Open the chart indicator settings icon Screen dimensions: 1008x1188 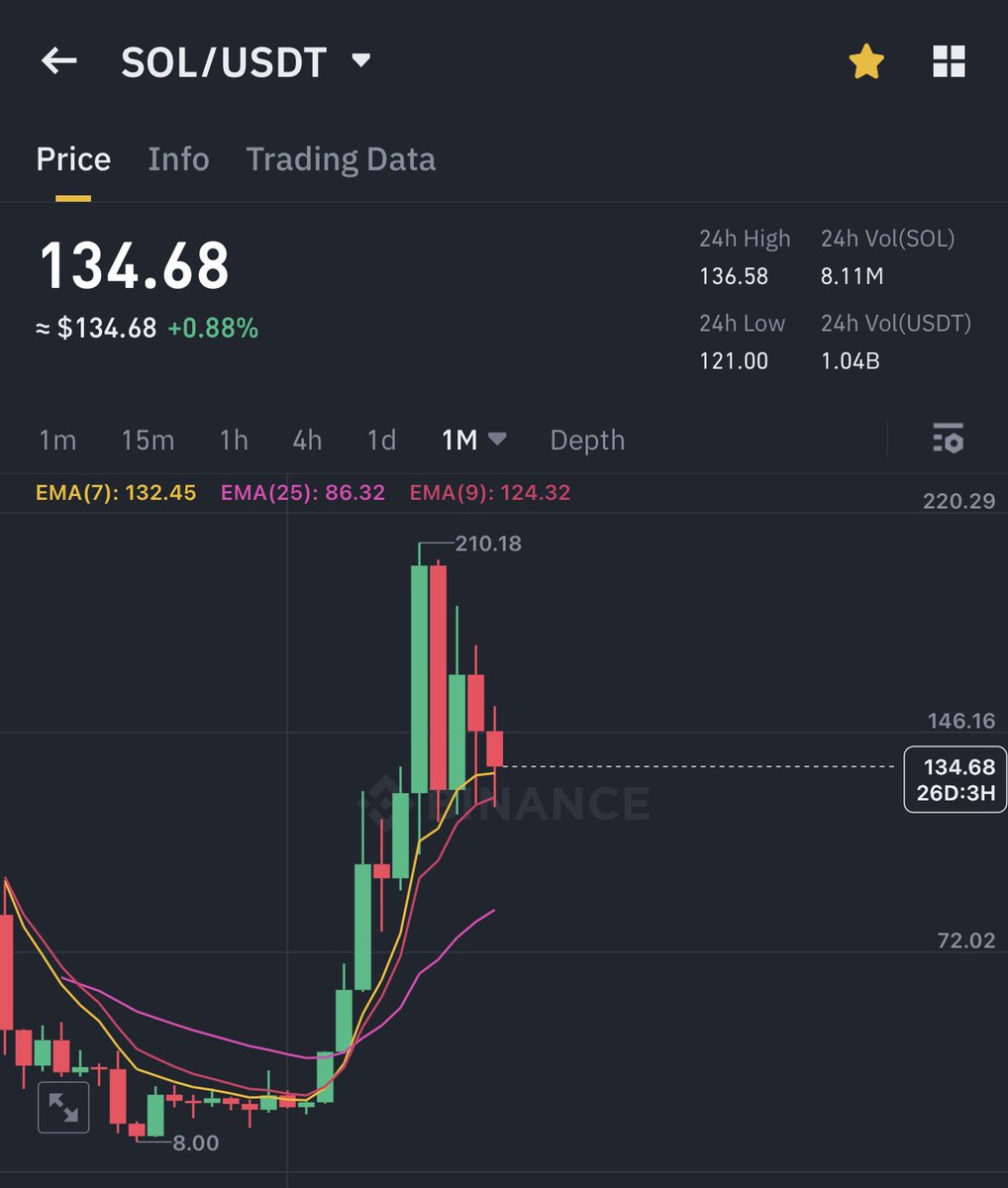coord(948,439)
